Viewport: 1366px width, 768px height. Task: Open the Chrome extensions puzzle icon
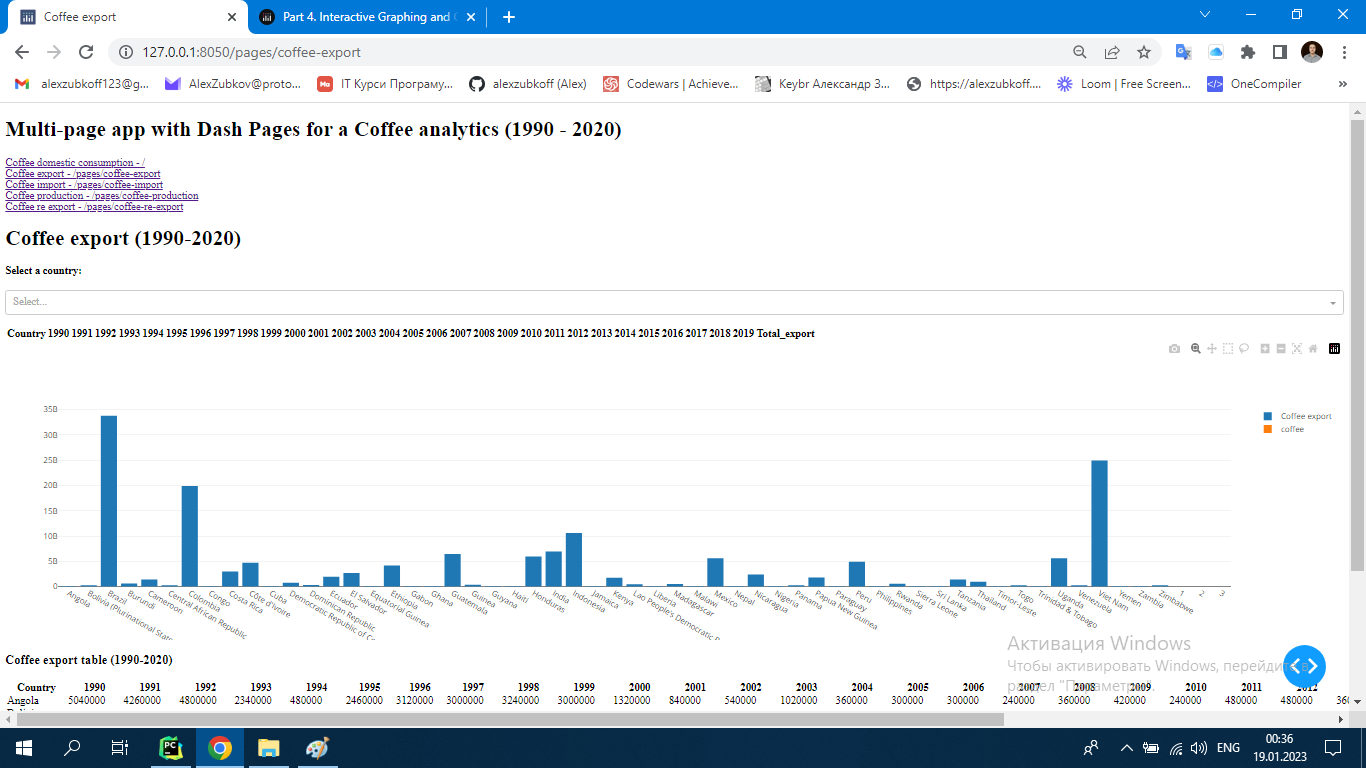point(1247,52)
